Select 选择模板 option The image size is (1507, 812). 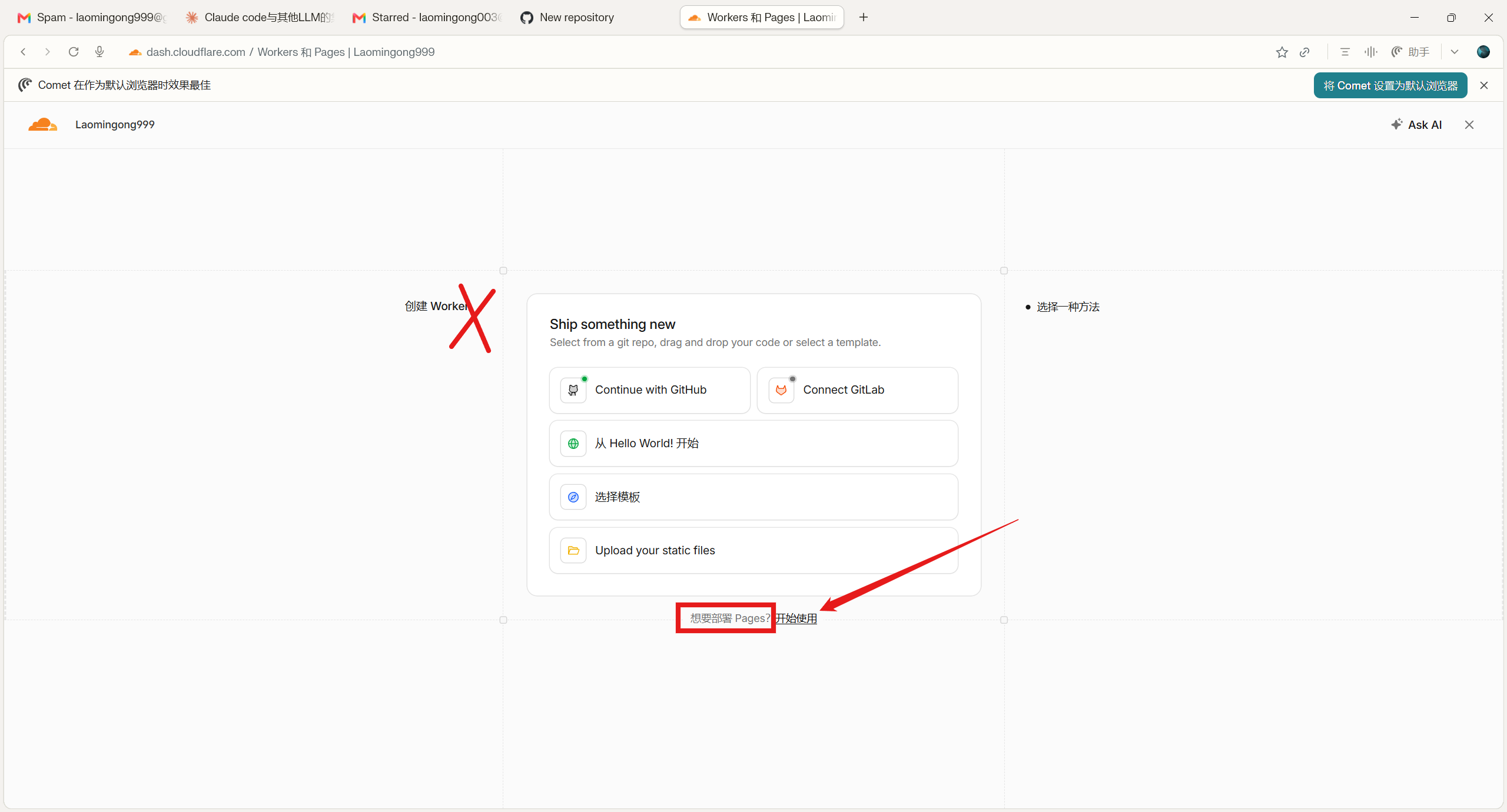pyautogui.click(x=753, y=497)
